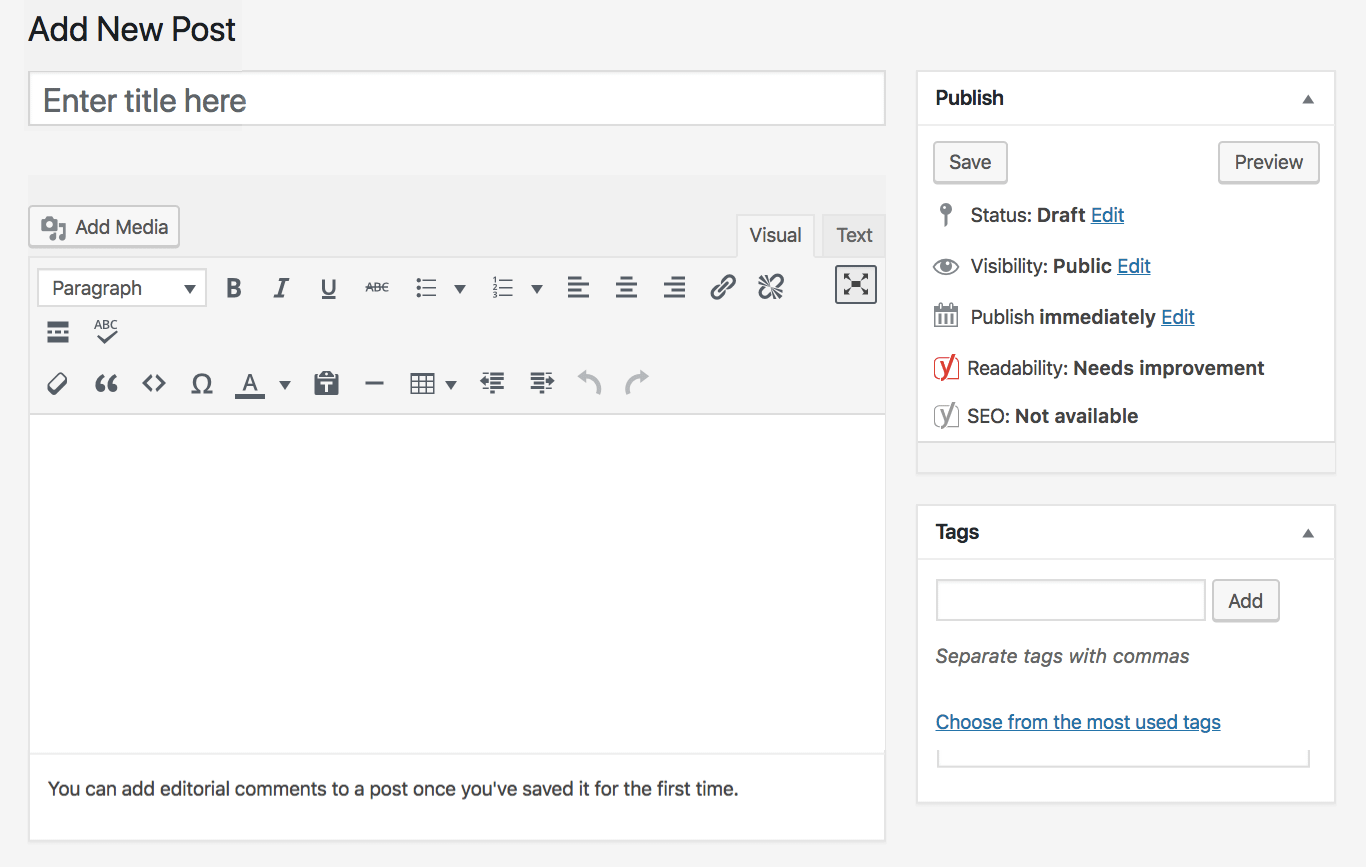Image resolution: width=1366 pixels, height=867 pixels.
Task: Click the undo arrow
Action: click(589, 383)
